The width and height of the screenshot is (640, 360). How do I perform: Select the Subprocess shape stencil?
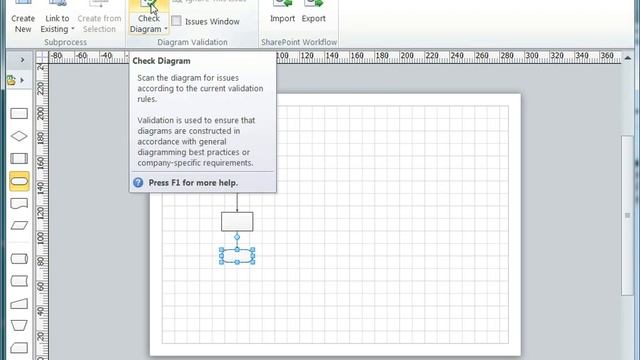(19, 158)
